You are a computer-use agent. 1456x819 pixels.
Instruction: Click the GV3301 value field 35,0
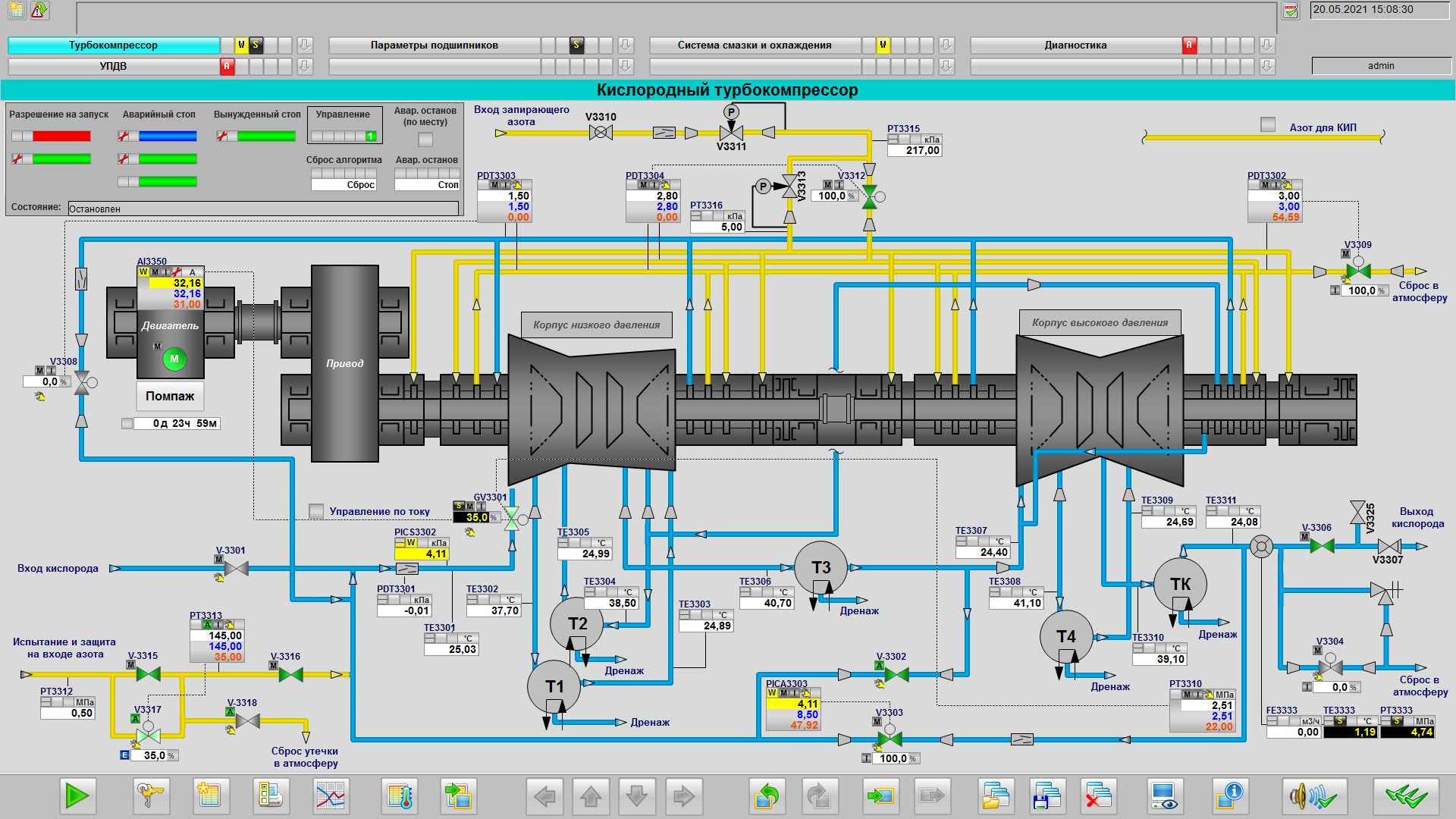pos(471,517)
